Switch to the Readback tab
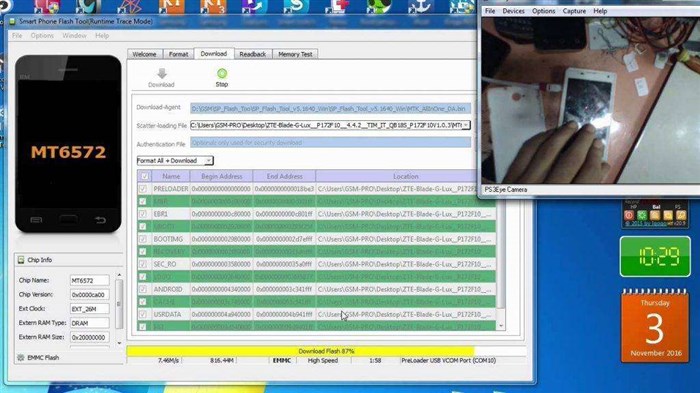Screen dimensions: 700x393 (x=253, y=54)
